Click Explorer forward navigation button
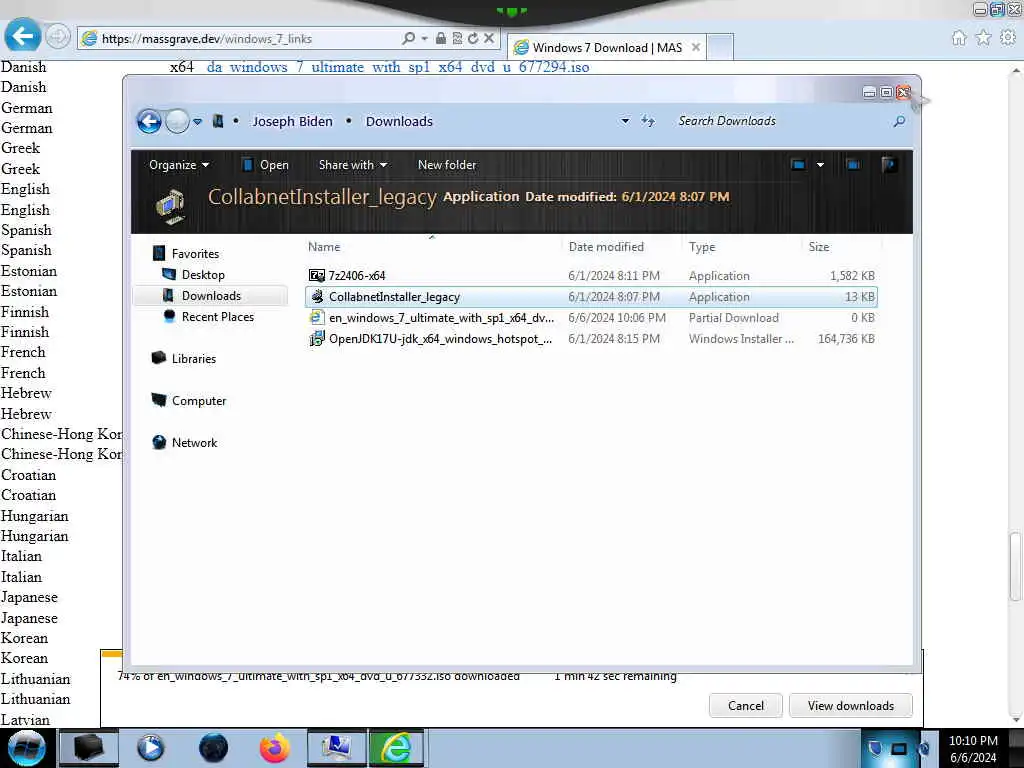The width and height of the screenshot is (1024, 768). (x=177, y=121)
